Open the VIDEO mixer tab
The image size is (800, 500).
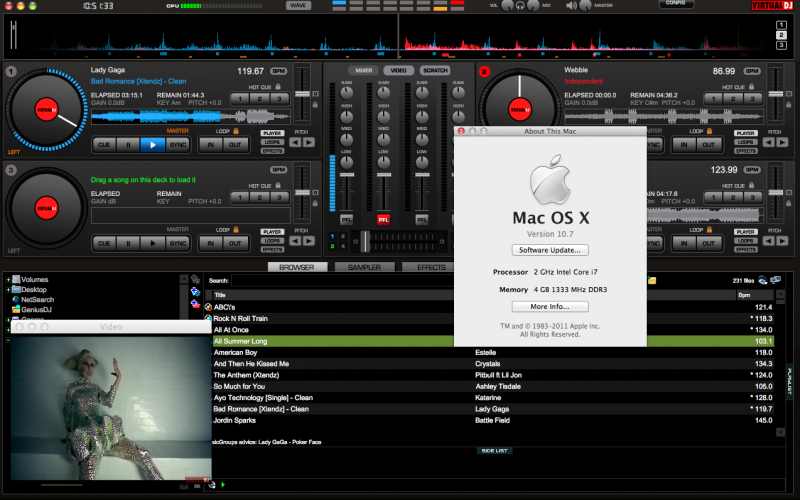(398, 70)
